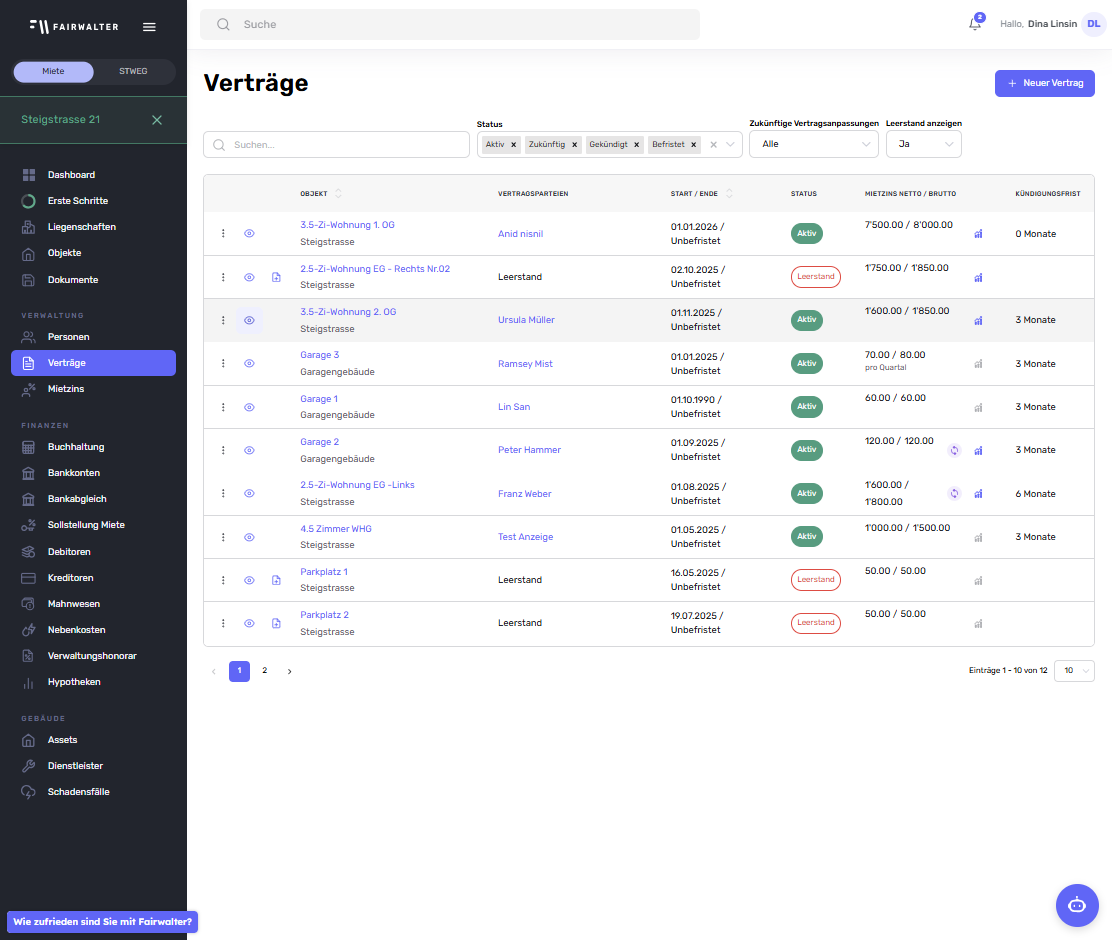Image resolution: width=1112 pixels, height=940 pixels.
Task: Click the notification bell icon
Action: (x=975, y=24)
